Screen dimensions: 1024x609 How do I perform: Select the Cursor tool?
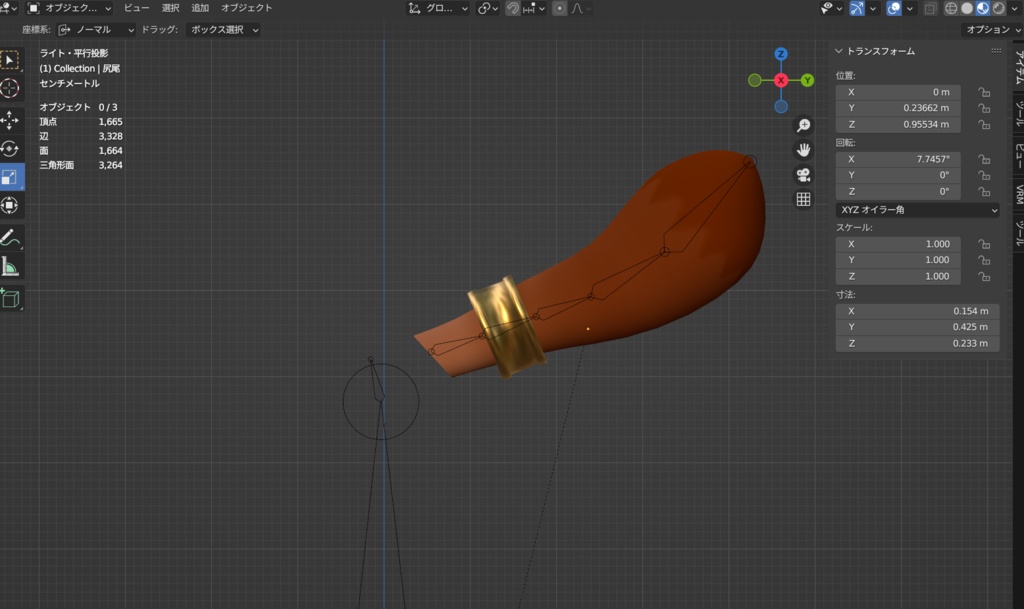pos(10,88)
